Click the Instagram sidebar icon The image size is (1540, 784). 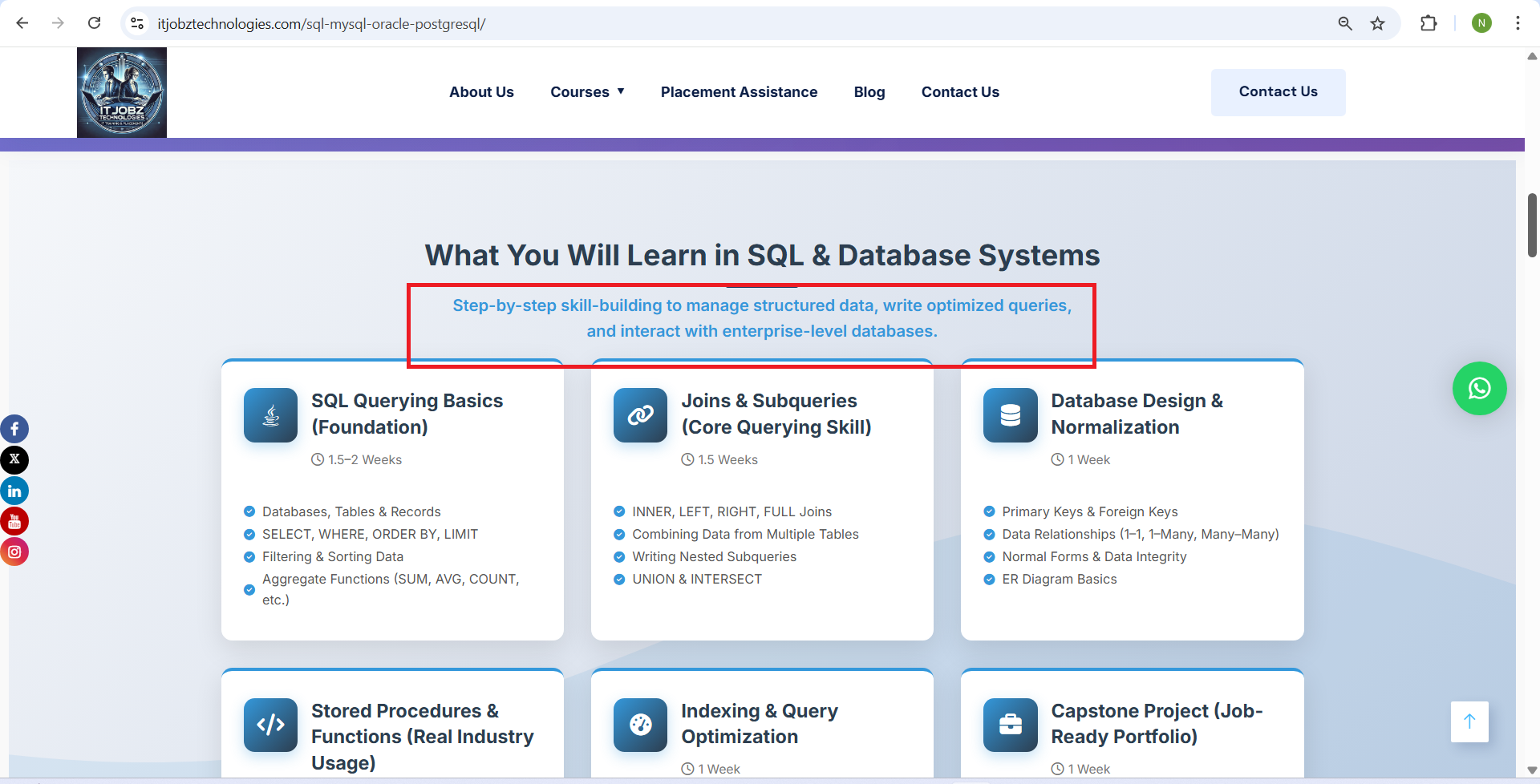[14, 552]
